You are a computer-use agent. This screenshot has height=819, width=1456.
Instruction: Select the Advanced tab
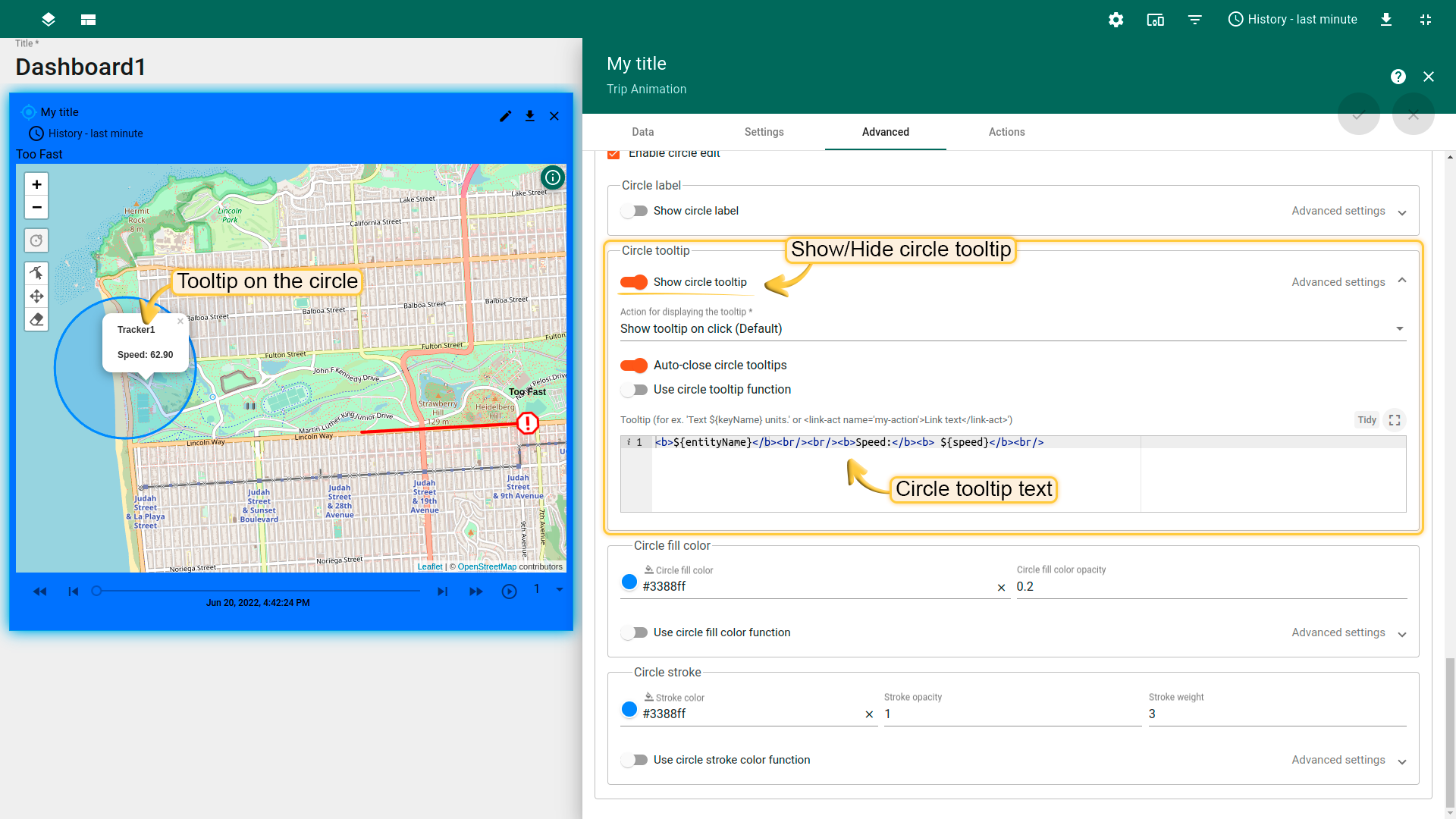pyautogui.click(x=886, y=132)
